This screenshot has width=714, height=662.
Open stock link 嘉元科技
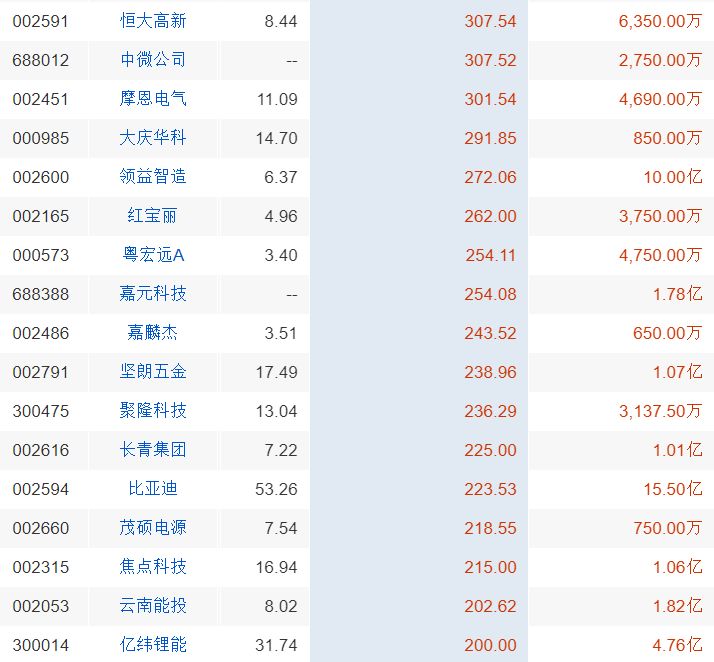coord(153,294)
